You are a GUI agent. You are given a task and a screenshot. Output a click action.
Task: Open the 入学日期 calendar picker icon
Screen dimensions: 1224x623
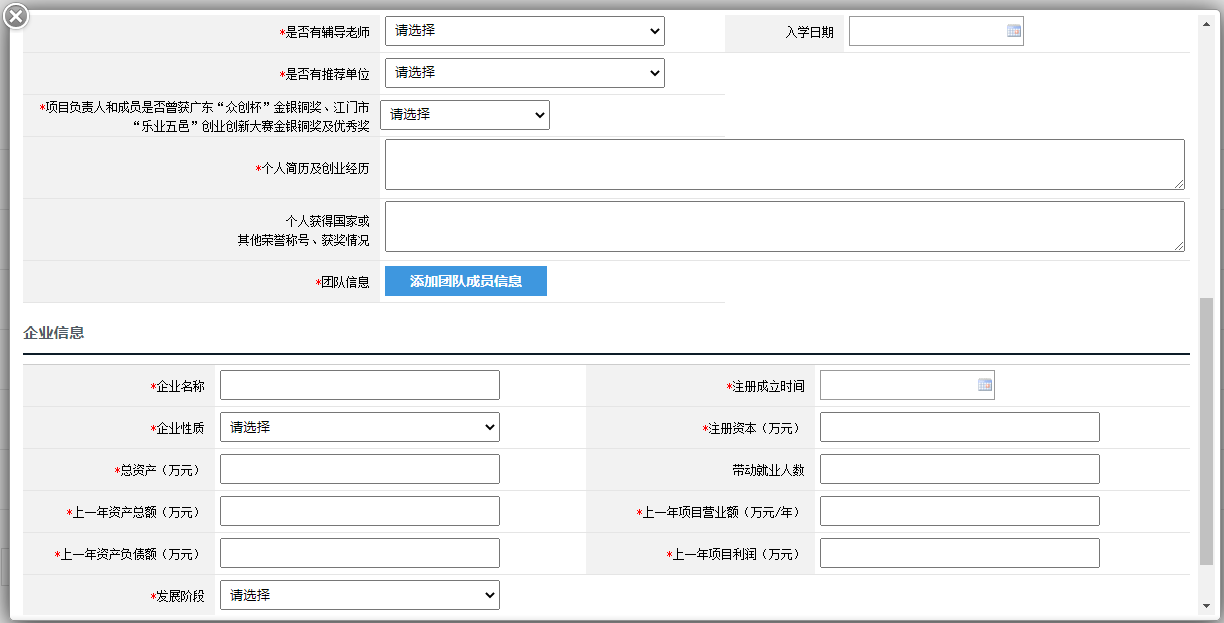pos(1014,31)
